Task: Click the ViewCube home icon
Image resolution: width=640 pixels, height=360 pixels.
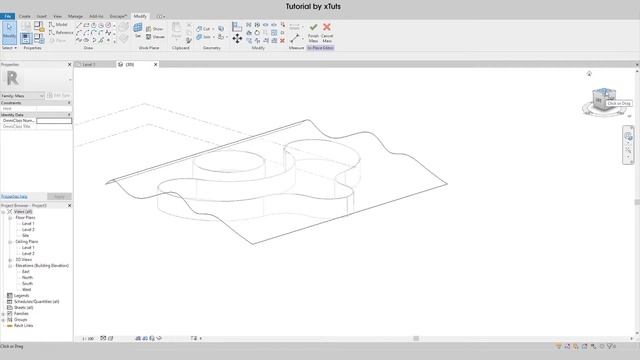Action: (589, 74)
